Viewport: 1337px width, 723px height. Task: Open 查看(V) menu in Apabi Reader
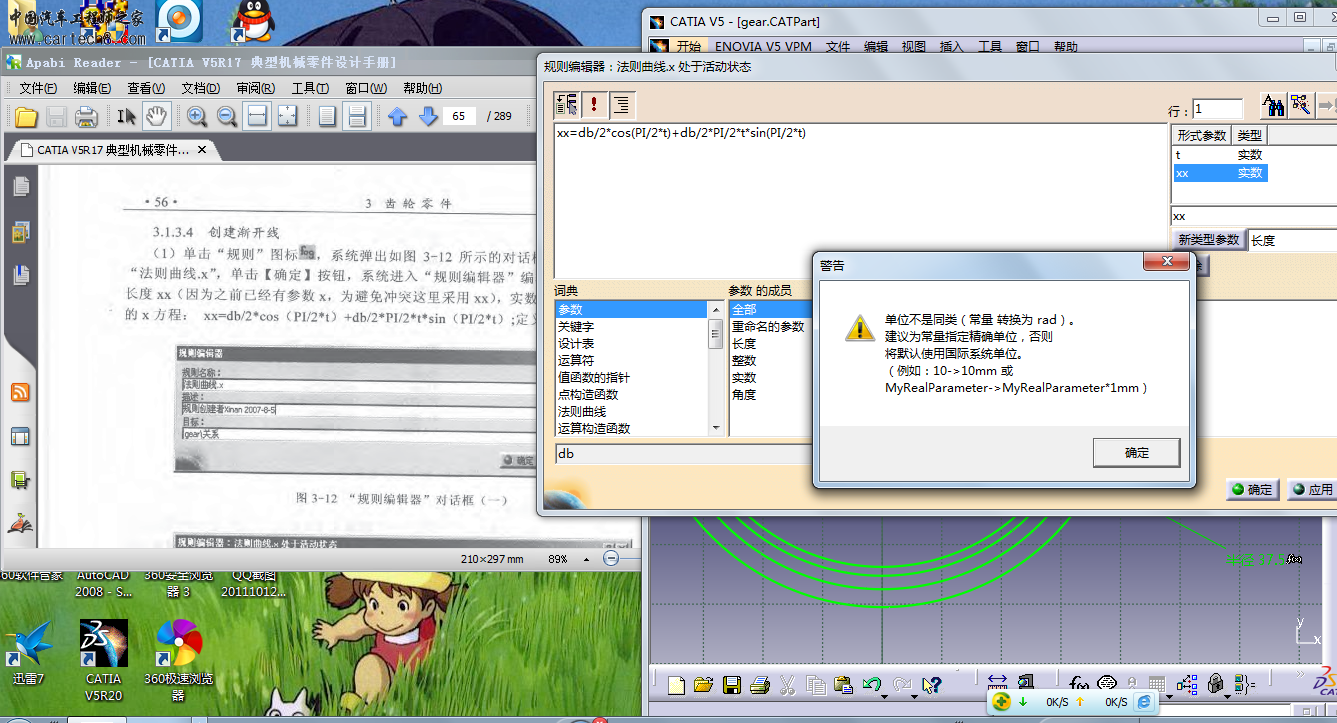click(146, 88)
